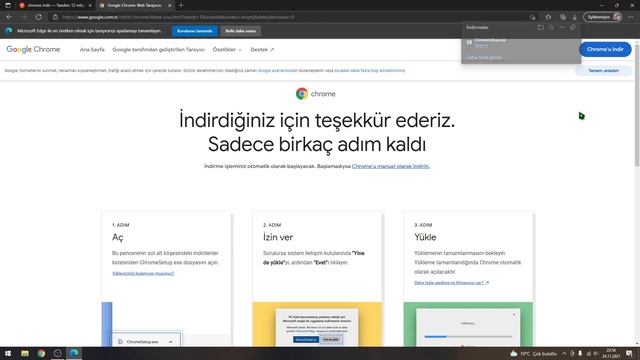
Task: Open downloads folder icon in downloads panel
Action: click(540, 27)
